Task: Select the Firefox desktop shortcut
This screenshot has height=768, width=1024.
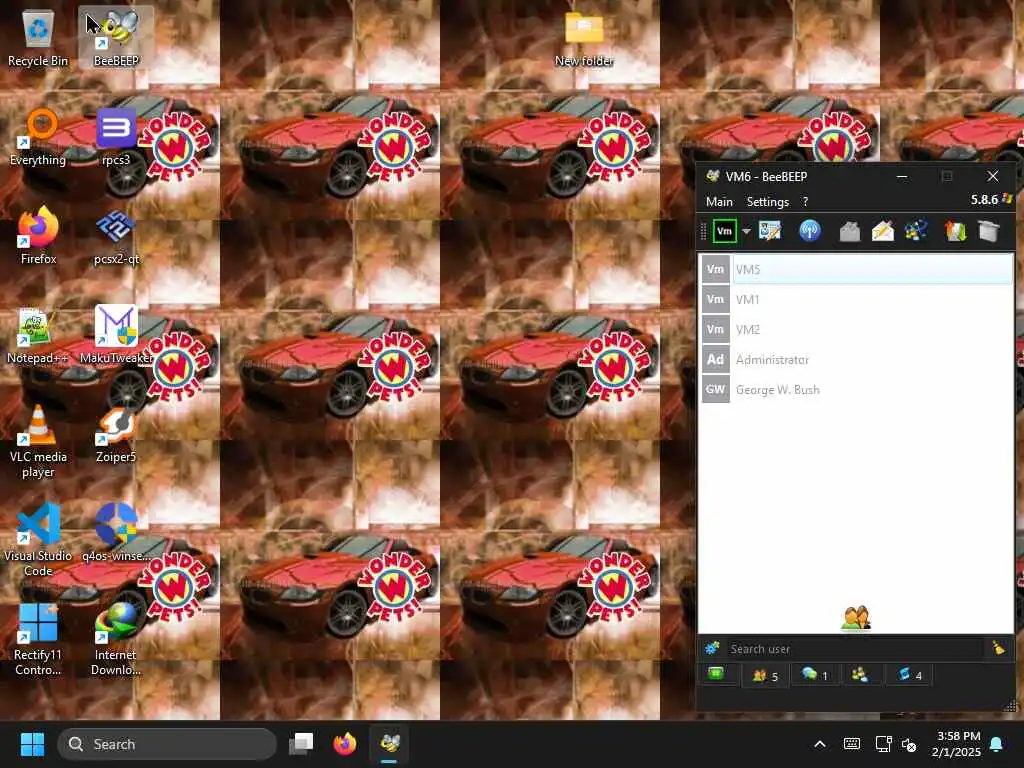Action: tap(38, 236)
